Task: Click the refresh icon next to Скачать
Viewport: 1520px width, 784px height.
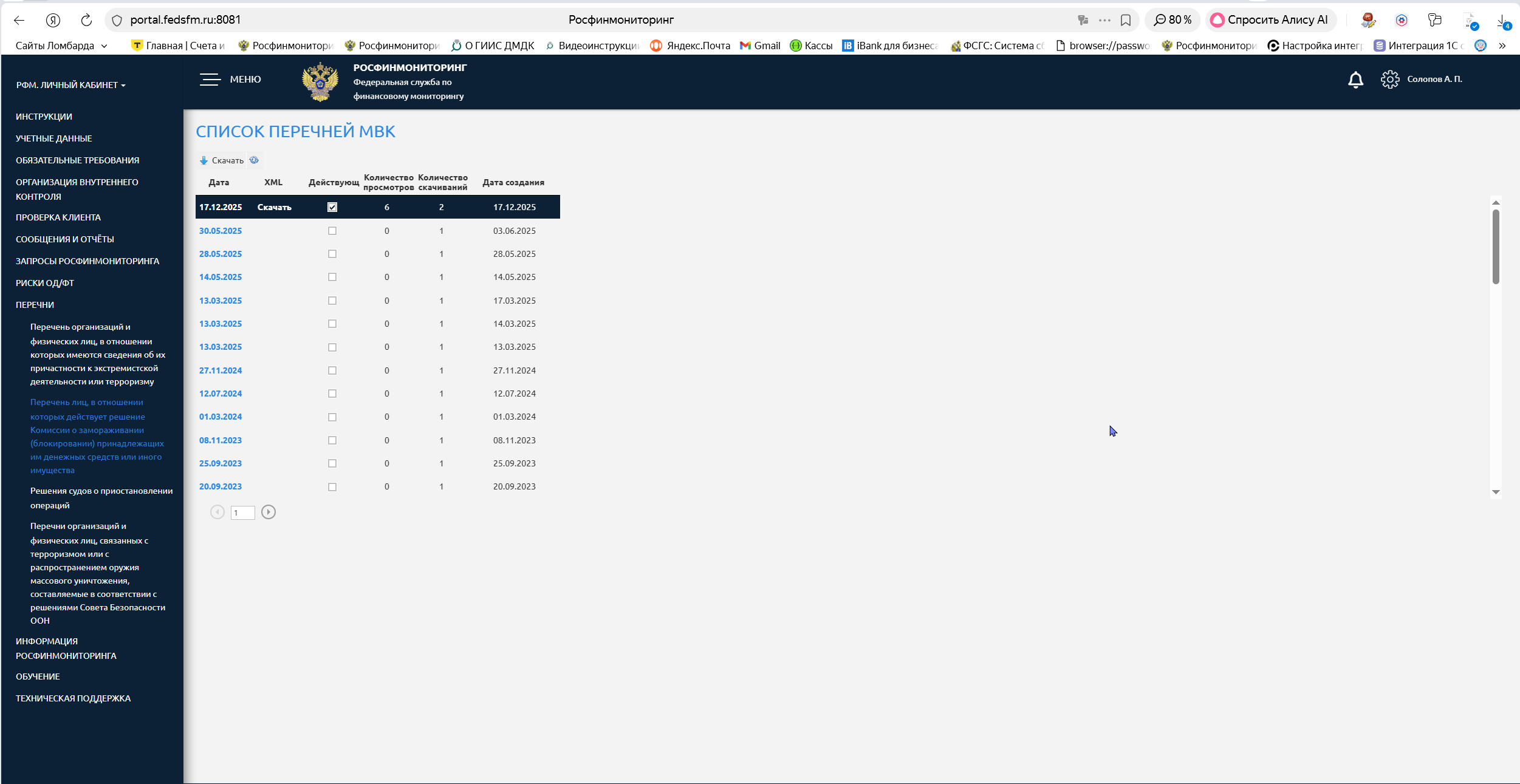Action: (254, 160)
